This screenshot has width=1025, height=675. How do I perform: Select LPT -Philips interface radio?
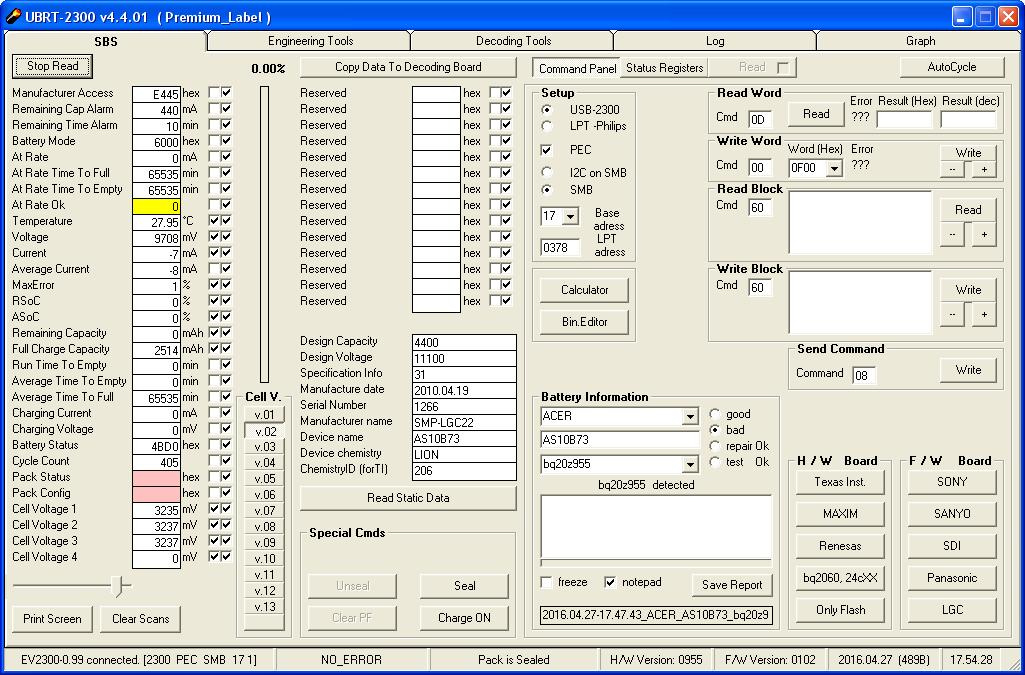click(x=546, y=125)
